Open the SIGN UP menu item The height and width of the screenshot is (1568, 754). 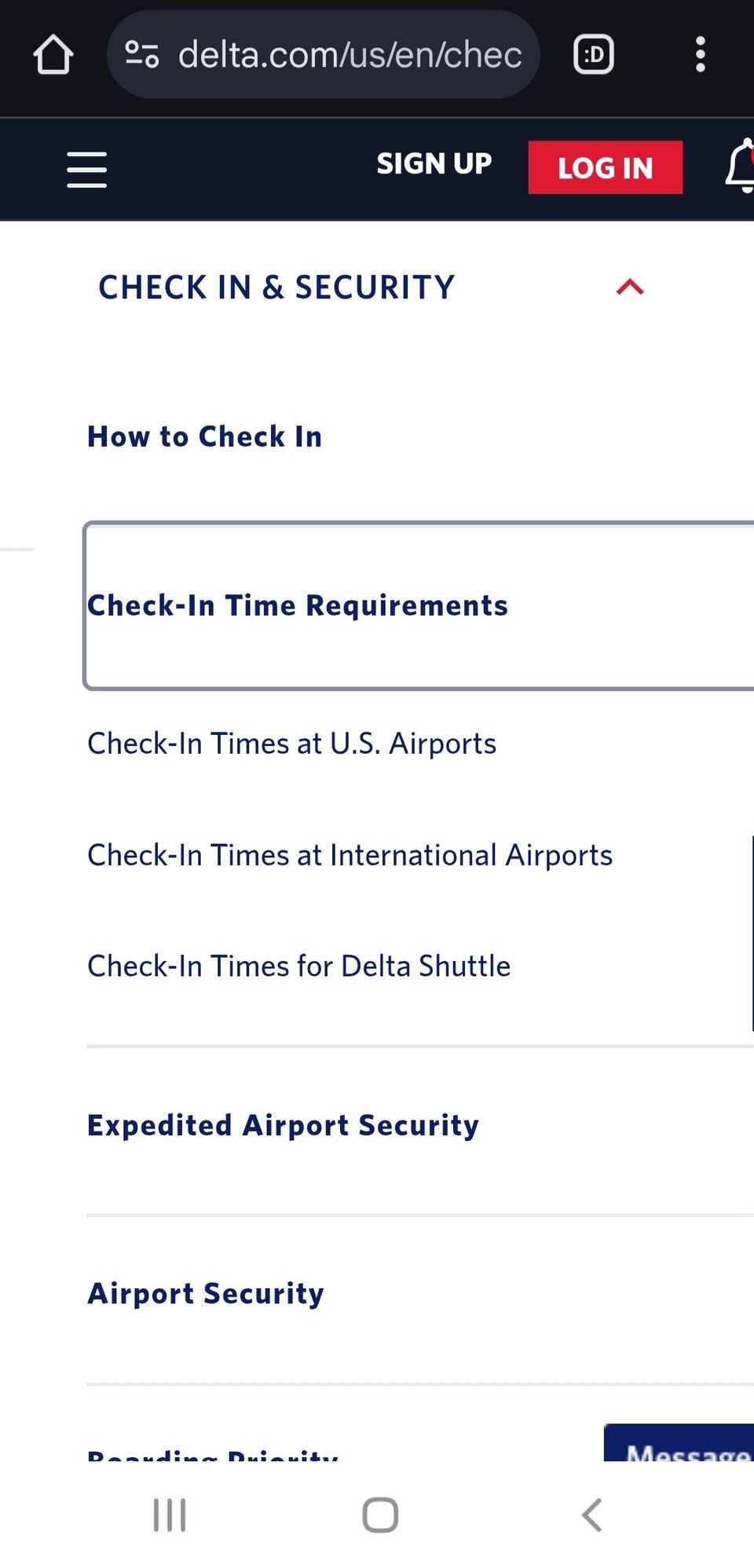(434, 164)
